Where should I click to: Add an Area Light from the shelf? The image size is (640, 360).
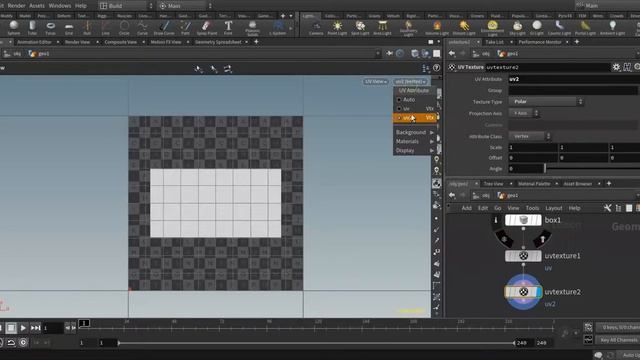tap(382, 29)
